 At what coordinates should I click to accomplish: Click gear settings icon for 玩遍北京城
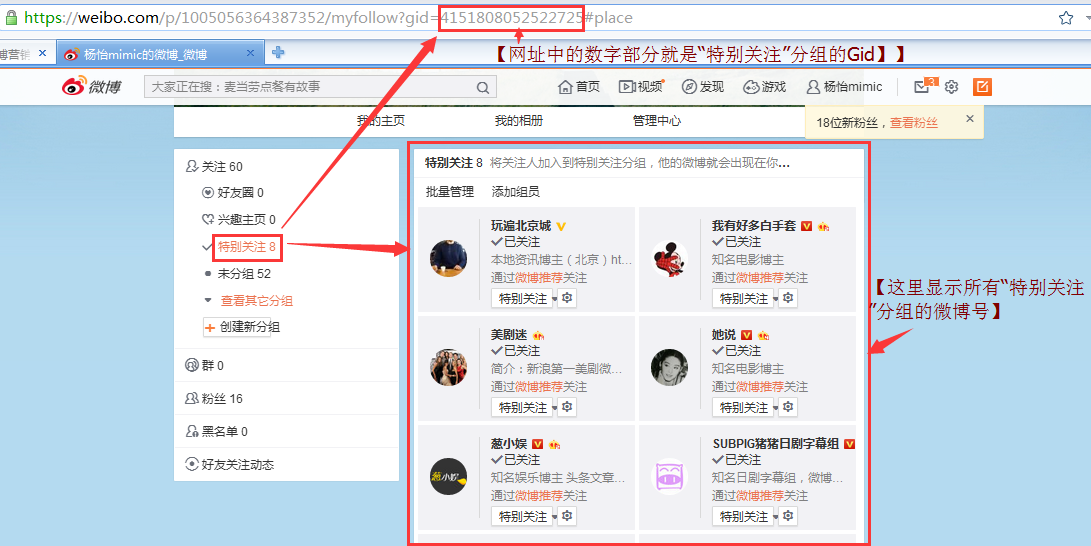point(568,298)
